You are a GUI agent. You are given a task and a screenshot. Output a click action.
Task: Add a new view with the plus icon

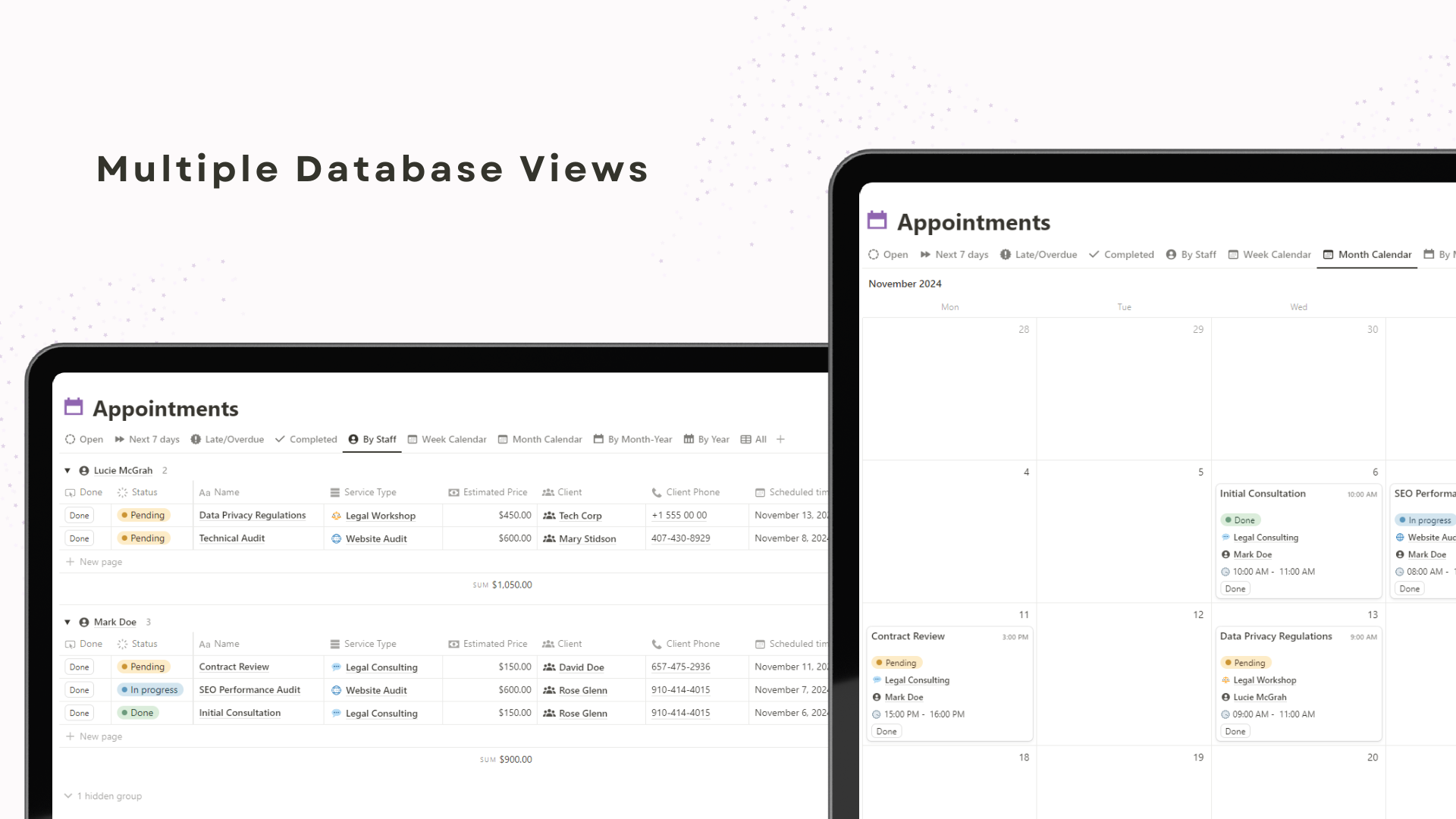(780, 439)
